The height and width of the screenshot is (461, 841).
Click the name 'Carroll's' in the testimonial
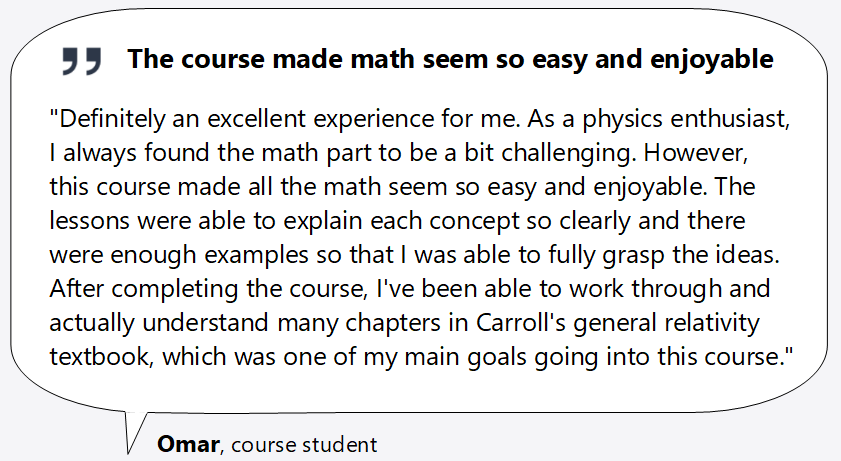point(521,323)
